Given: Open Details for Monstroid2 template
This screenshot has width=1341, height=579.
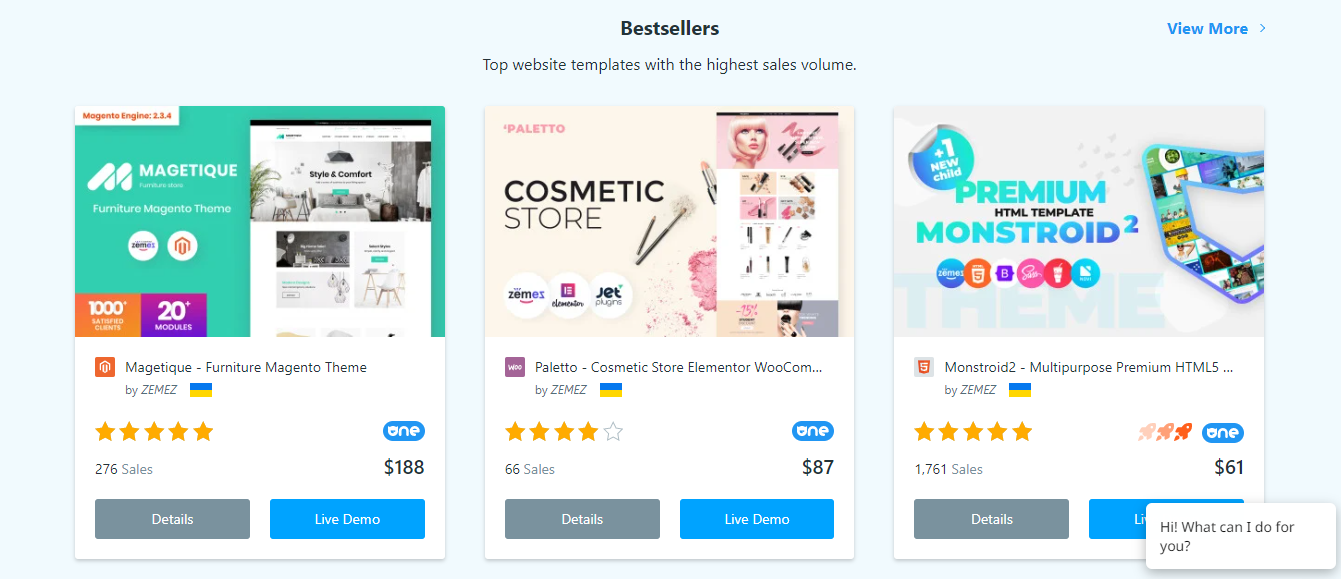Looking at the screenshot, I should coord(991,519).
